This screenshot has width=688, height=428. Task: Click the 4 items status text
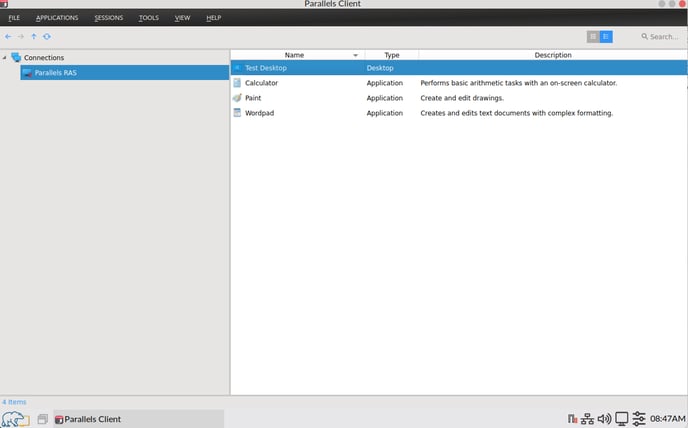(14, 402)
